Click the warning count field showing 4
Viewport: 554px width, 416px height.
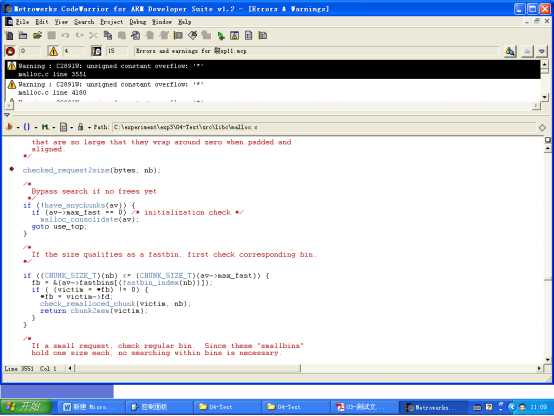(x=73, y=51)
